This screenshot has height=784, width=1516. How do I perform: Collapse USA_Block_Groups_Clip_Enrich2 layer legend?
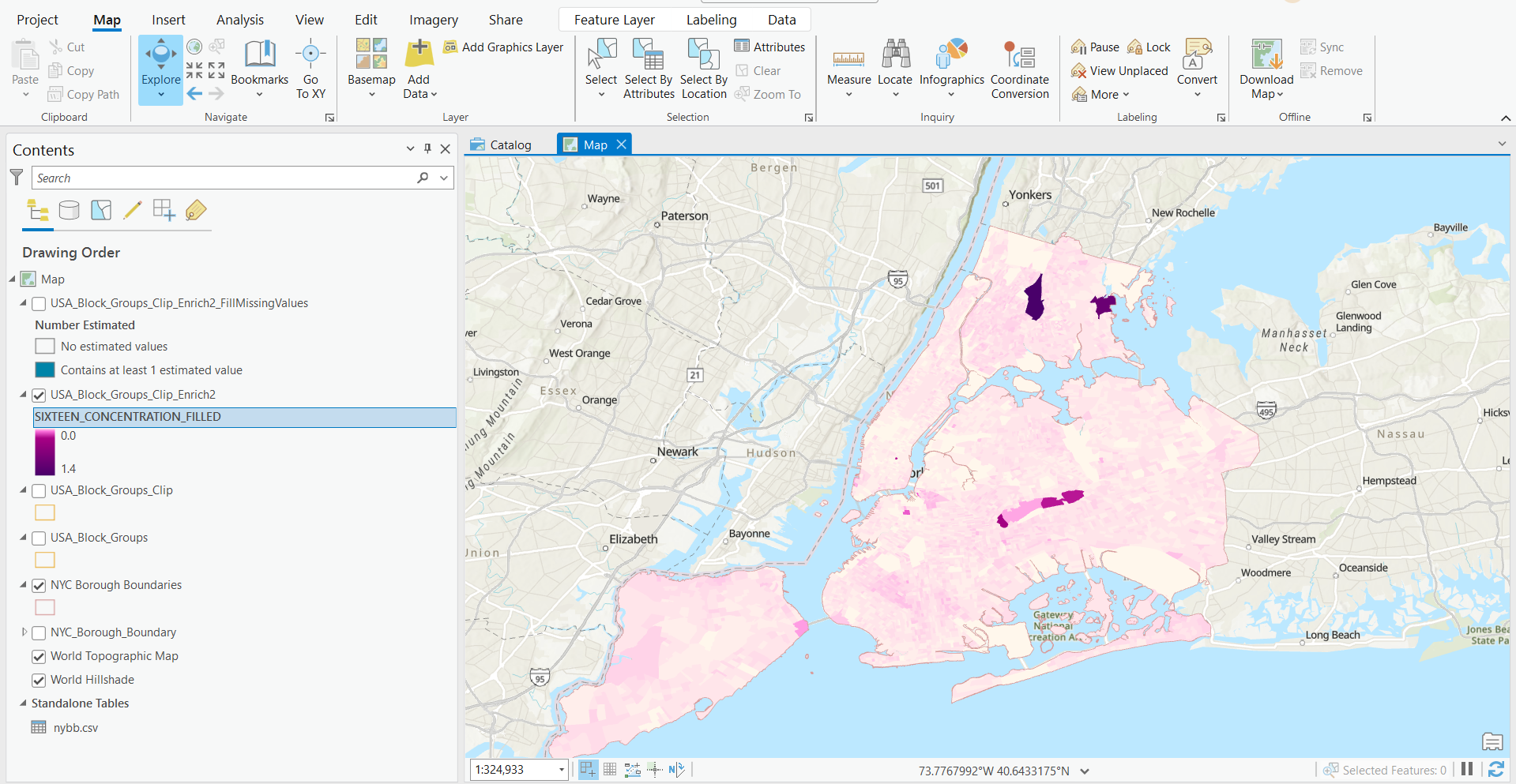(x=23, y=395)
